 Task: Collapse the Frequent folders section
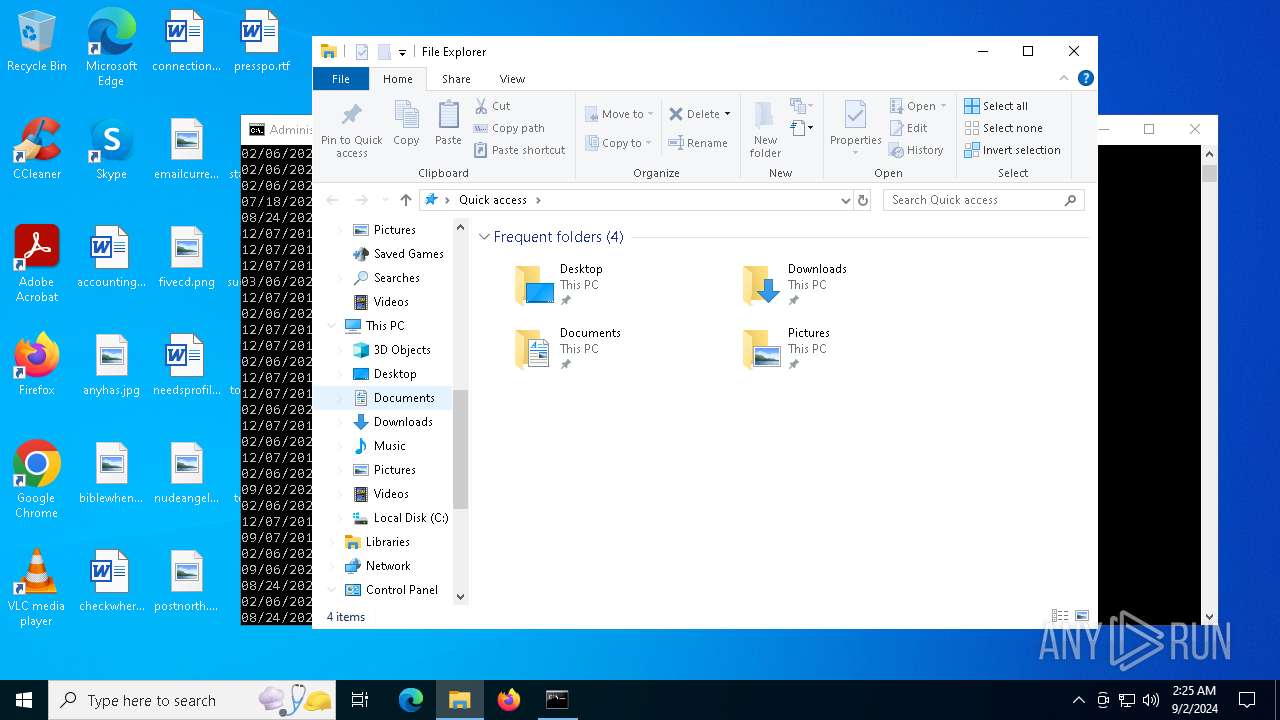(485, 237)
